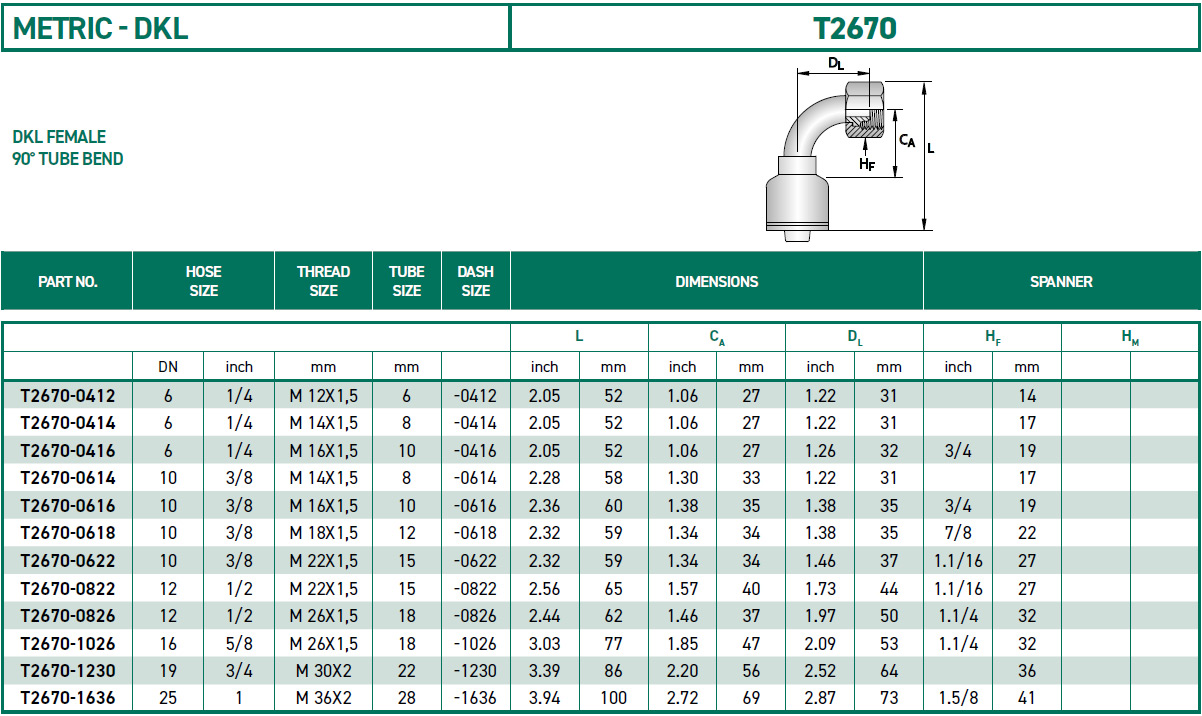Select part number T2670-0416
Image resolution: width=1202 pixels, height=716 pixels.
pyautogui.click(x=67, y=451)
